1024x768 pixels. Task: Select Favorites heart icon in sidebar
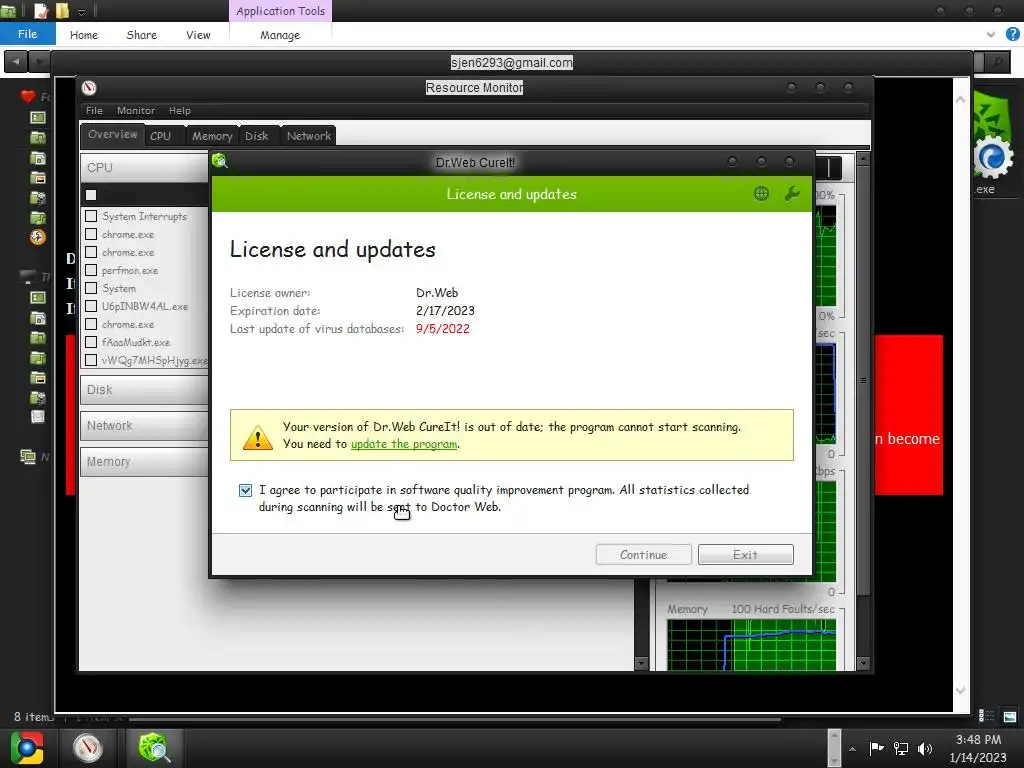click(x=27, y=97)
